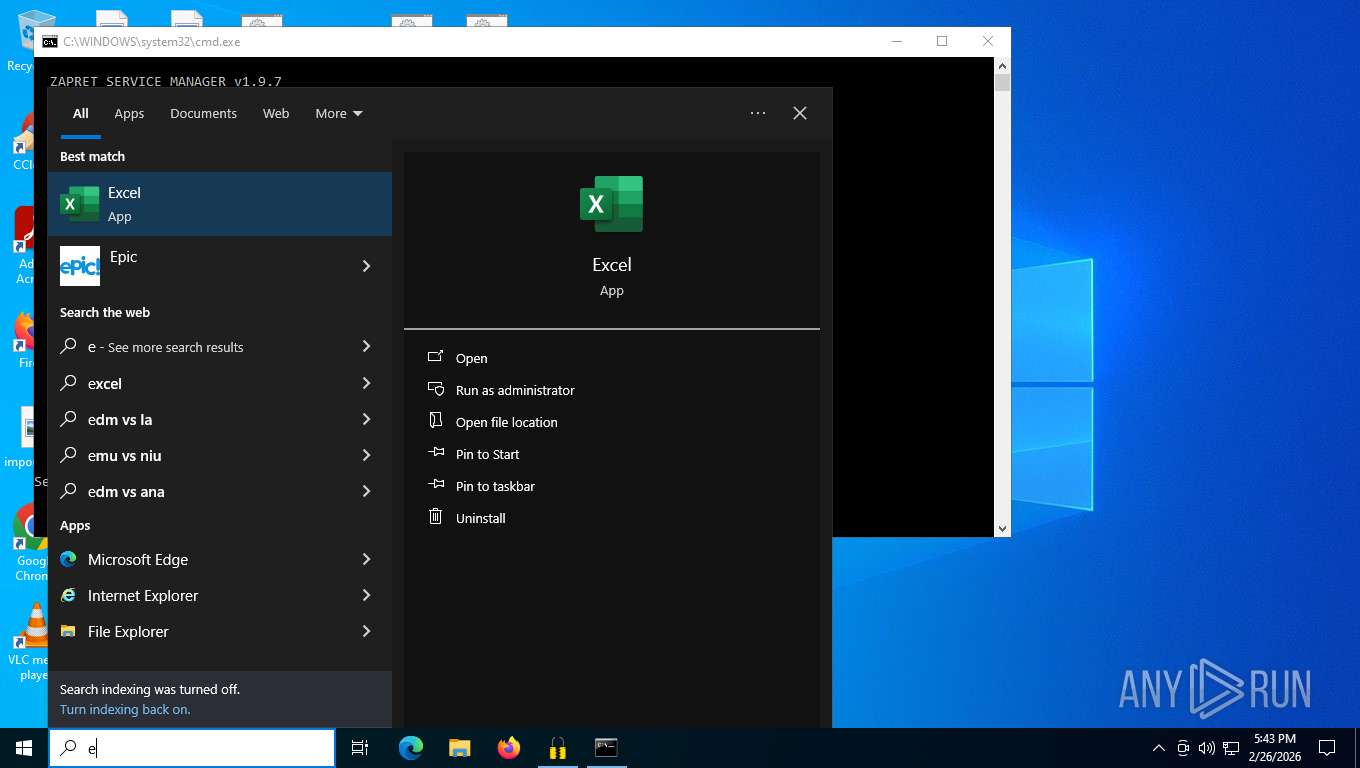Viewport: 1360px width, 768px height.
Task: Click the Run as administrator shield icon
Action: (x=435, y=389)
